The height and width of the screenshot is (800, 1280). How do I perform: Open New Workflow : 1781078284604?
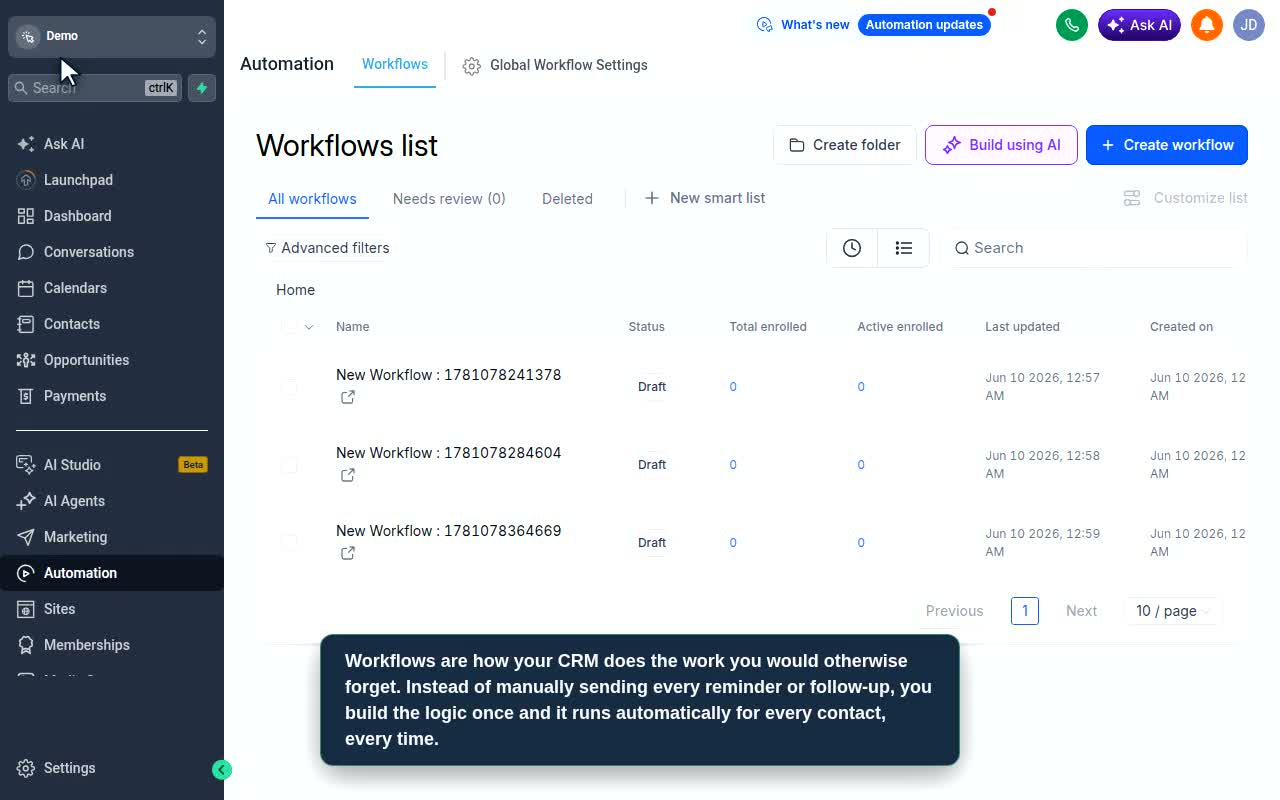448,453
